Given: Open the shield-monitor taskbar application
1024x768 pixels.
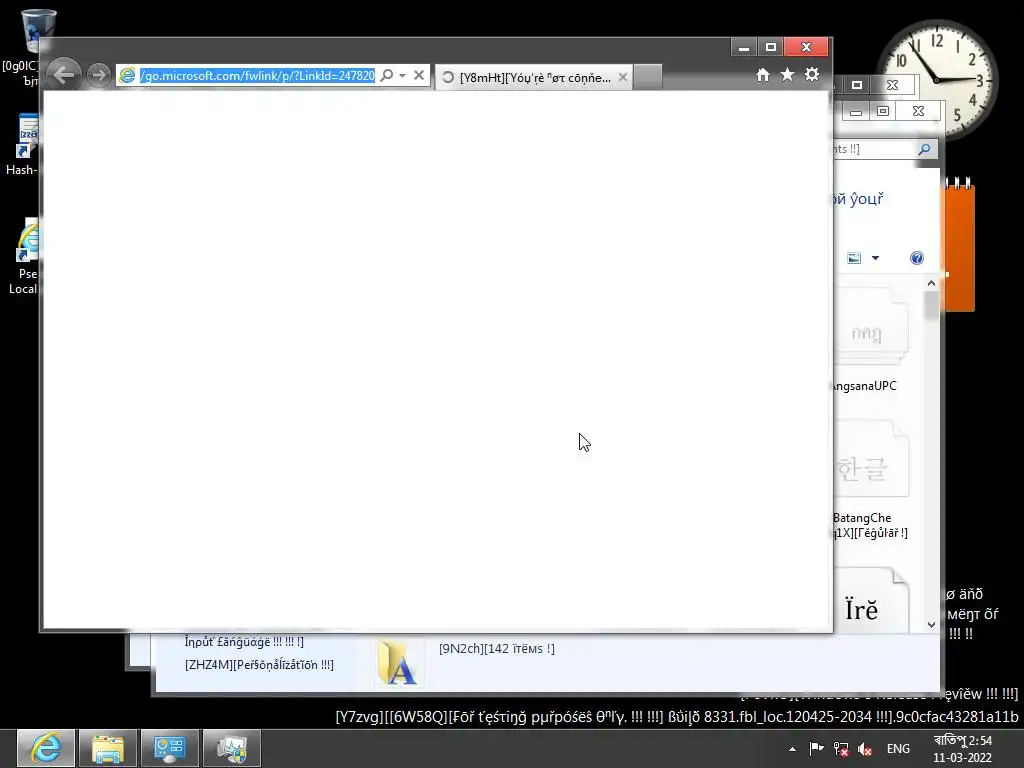Looking at the screenshot, I should [232, 748].
